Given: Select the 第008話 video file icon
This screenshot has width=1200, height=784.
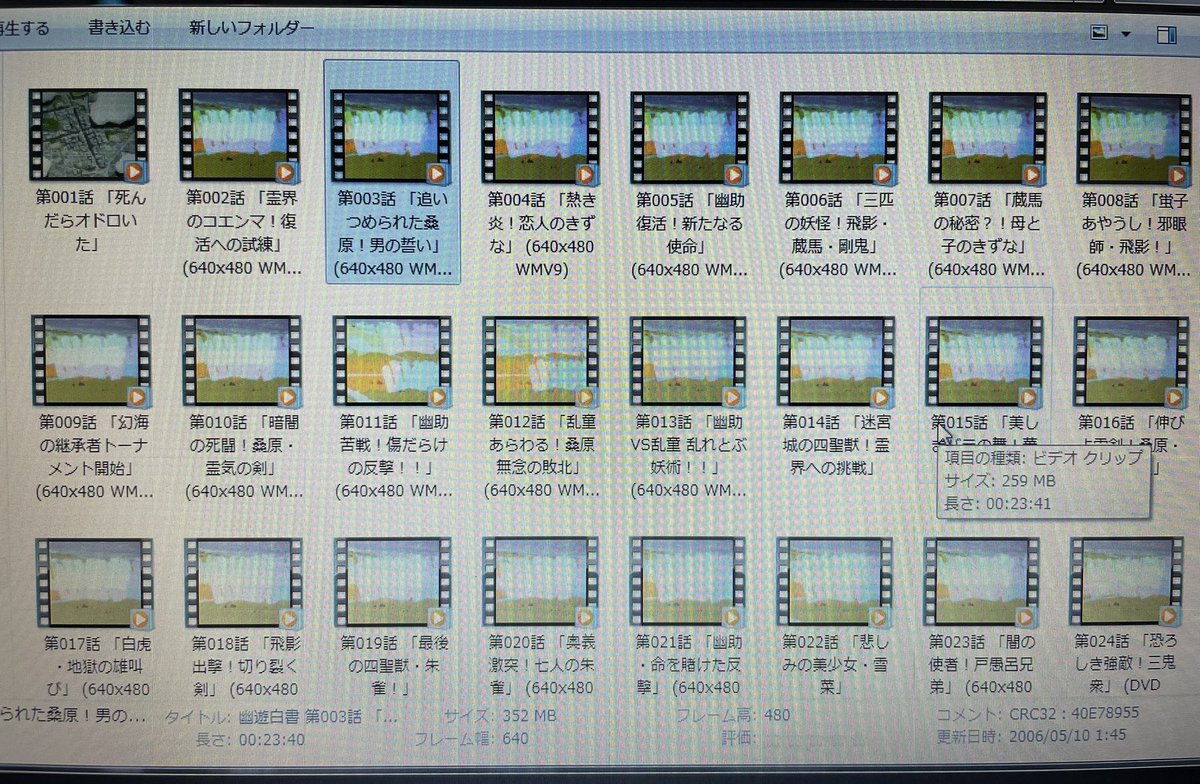Looking at the screenshot, I should pos(1135,138).
